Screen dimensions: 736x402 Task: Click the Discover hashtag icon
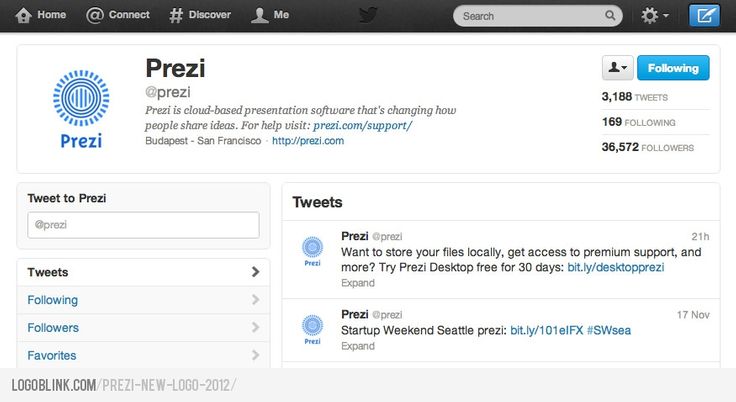click(176, 15)
